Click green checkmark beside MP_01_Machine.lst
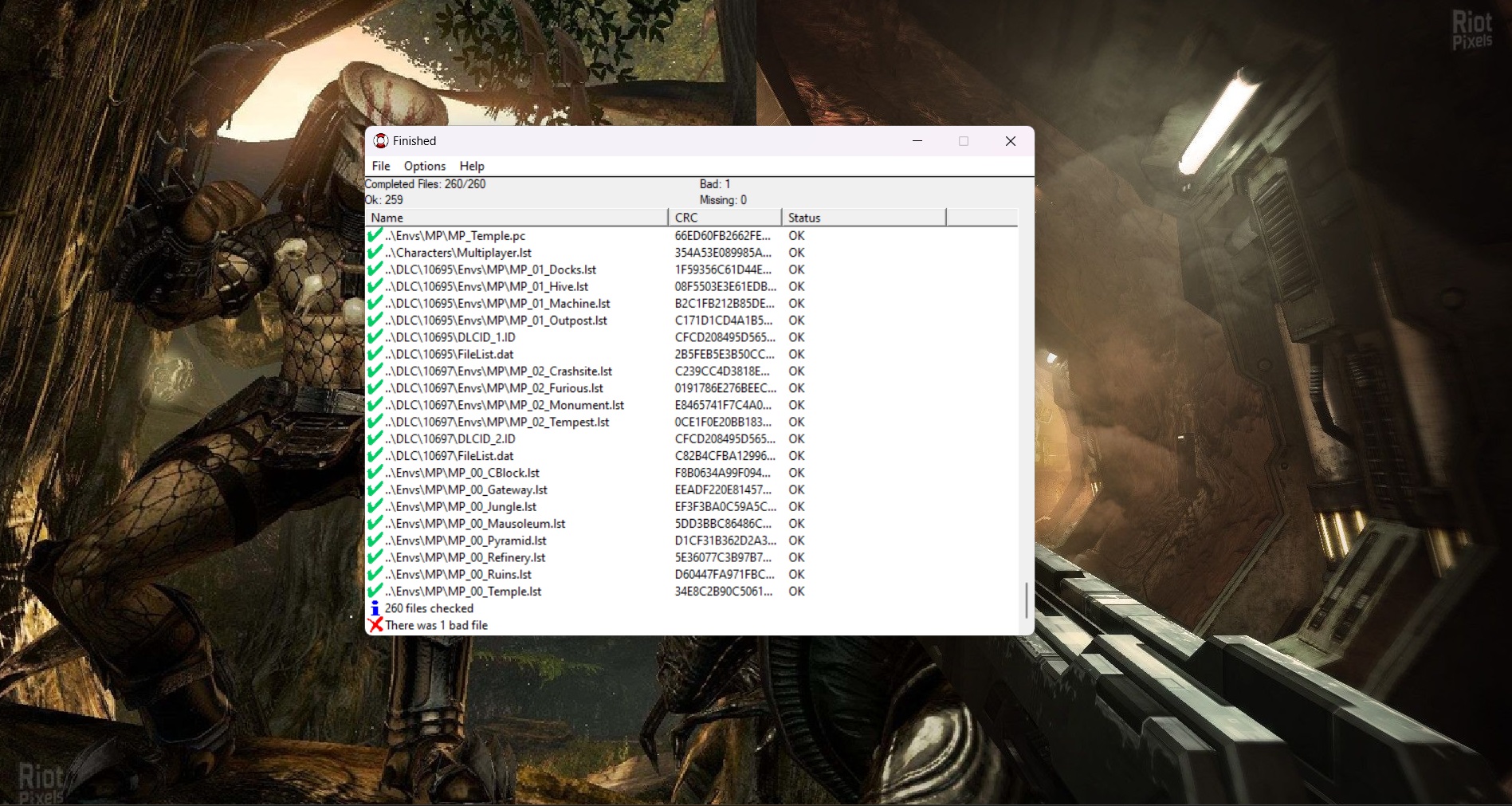The width and height of the screenshot is (1512, 806). tap(375, 303)
